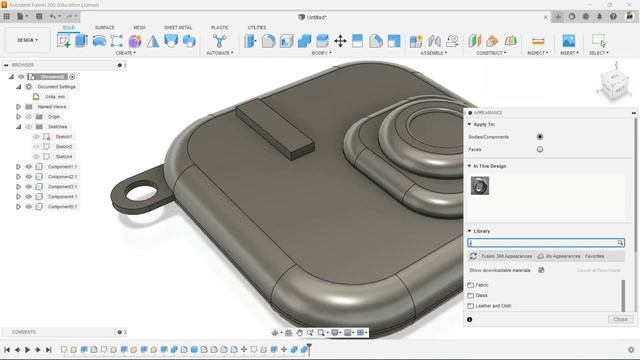The width and height of the screenshot is (640, 360).
Task: Collapse the Library section in Appearance
Action: pos(469,231)
